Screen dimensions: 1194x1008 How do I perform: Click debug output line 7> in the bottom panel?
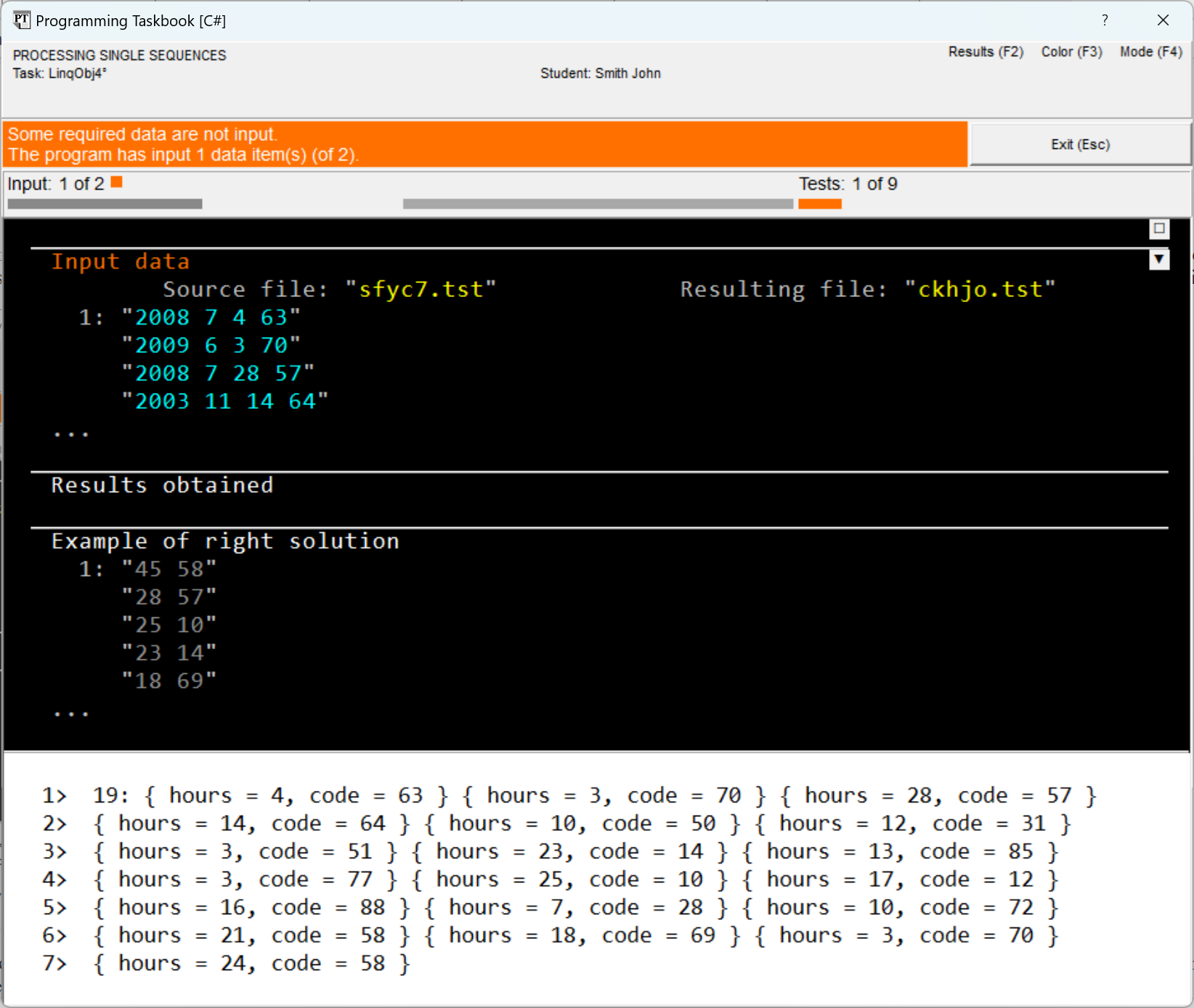[227, 963]
